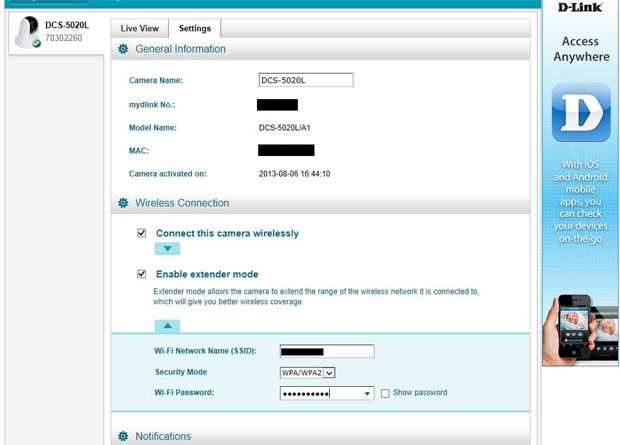Click the Notifications gear icon
The width and height of the screenshot is (620, 445).
(123, 436)
